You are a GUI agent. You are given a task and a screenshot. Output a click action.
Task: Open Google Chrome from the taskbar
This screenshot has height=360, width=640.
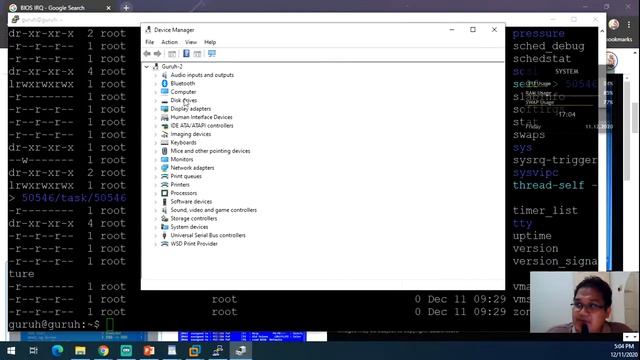(103, 351)
